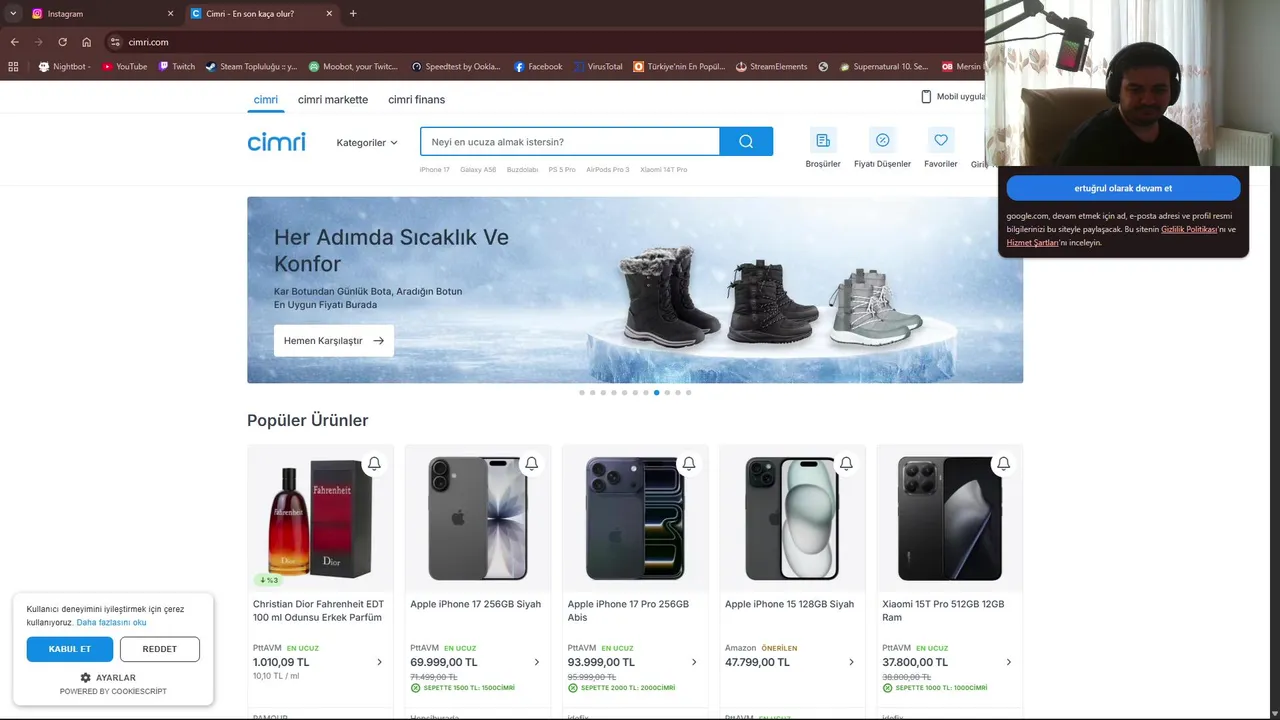
Task: Continue as ertuğrul with Google
Action: tap(1123, 188)
